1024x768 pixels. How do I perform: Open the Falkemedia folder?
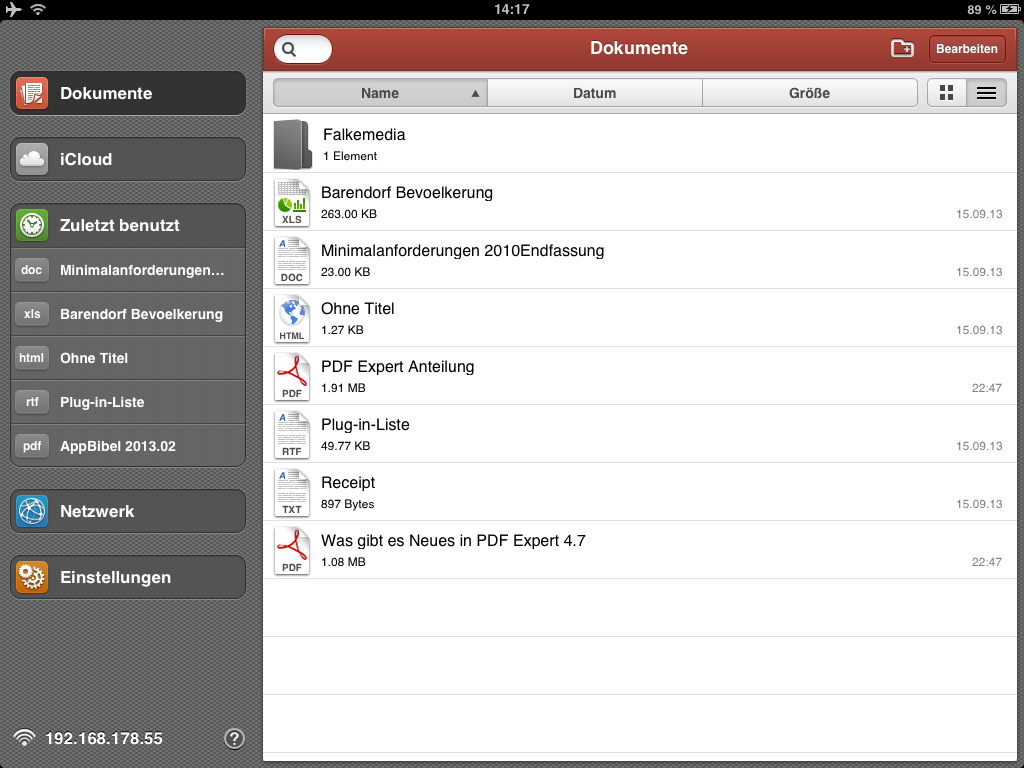click(x=364, y=144)
